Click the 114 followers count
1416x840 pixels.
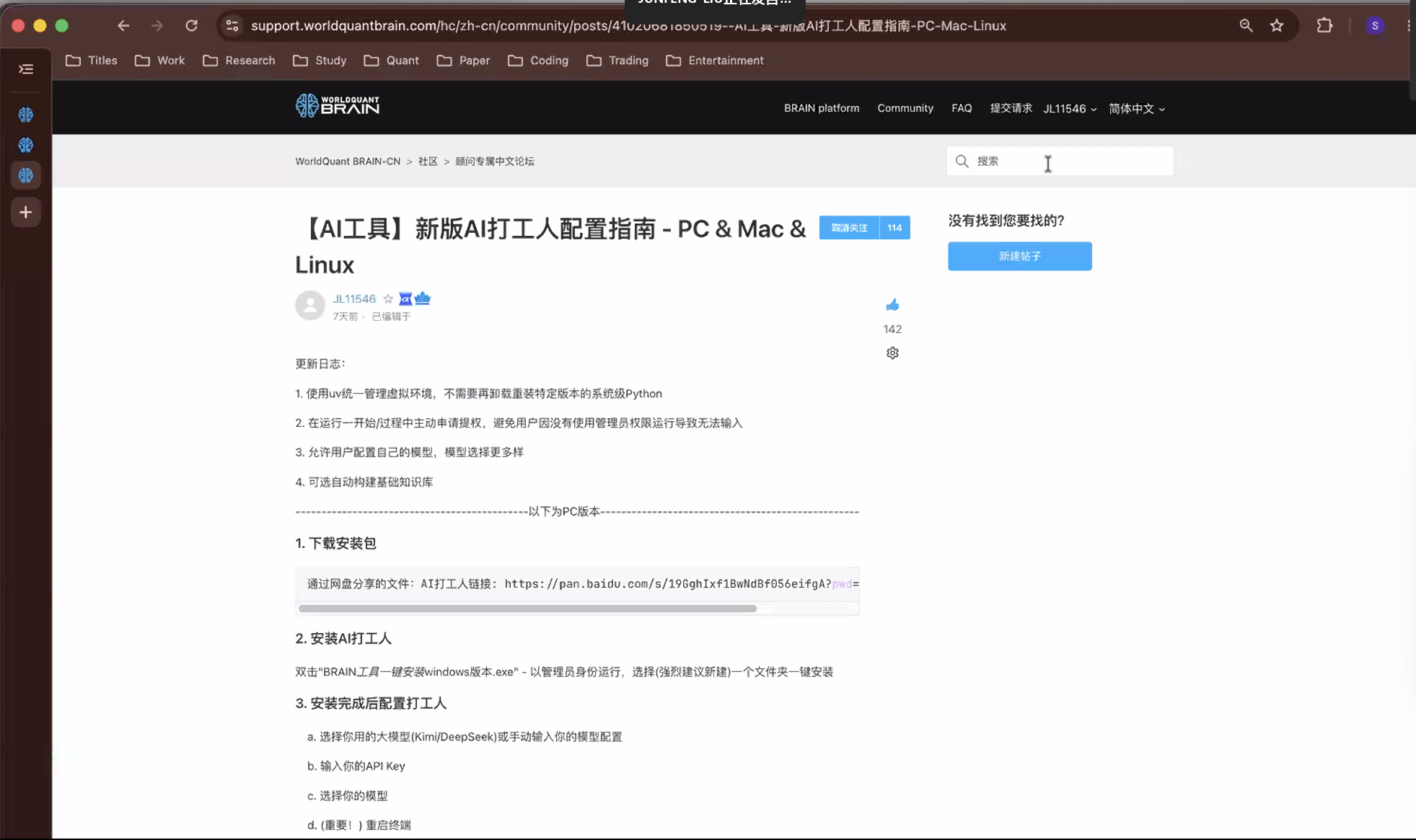click(x=894, y=228)
